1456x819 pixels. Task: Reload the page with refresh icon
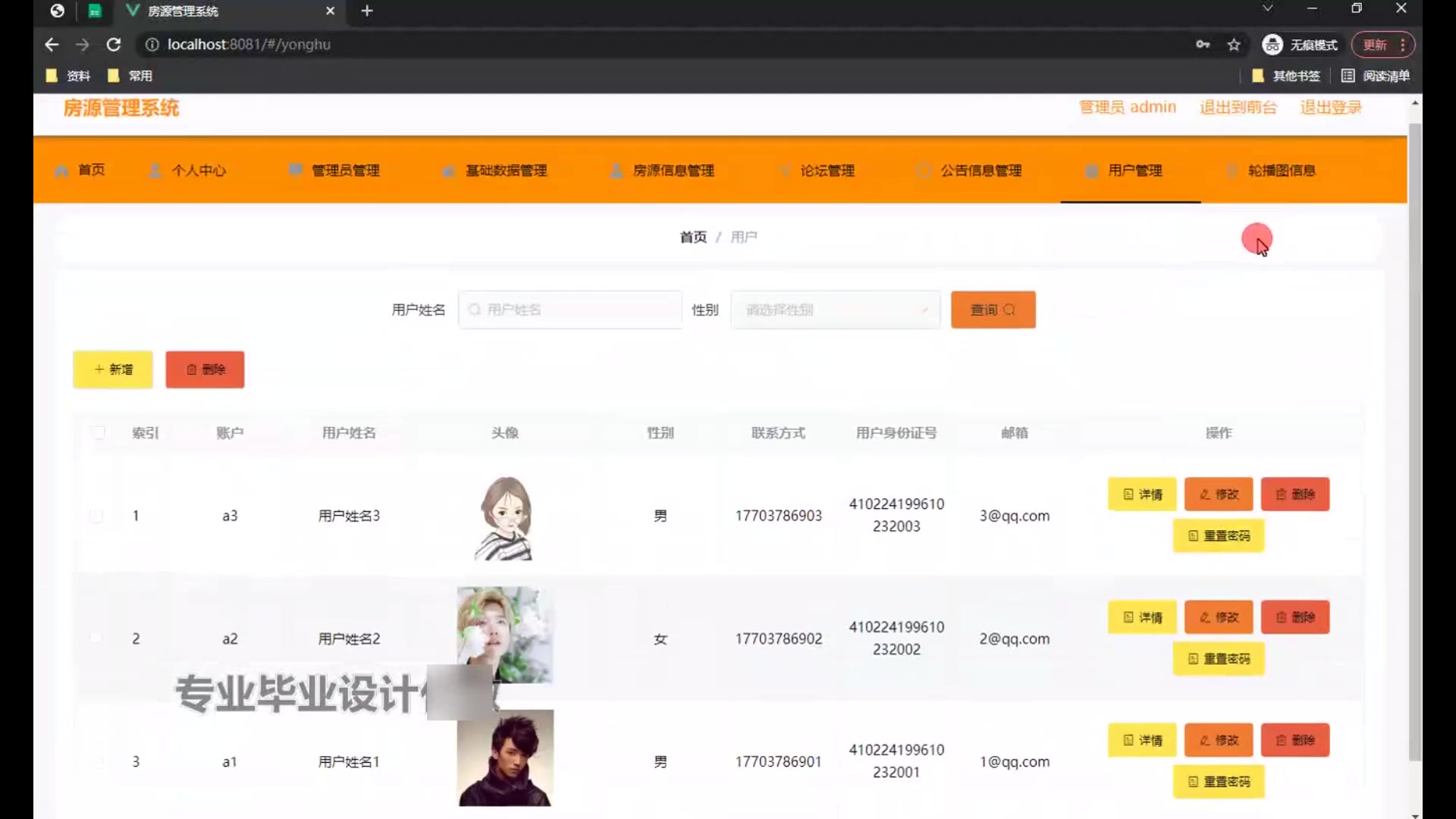pos(114,45)
